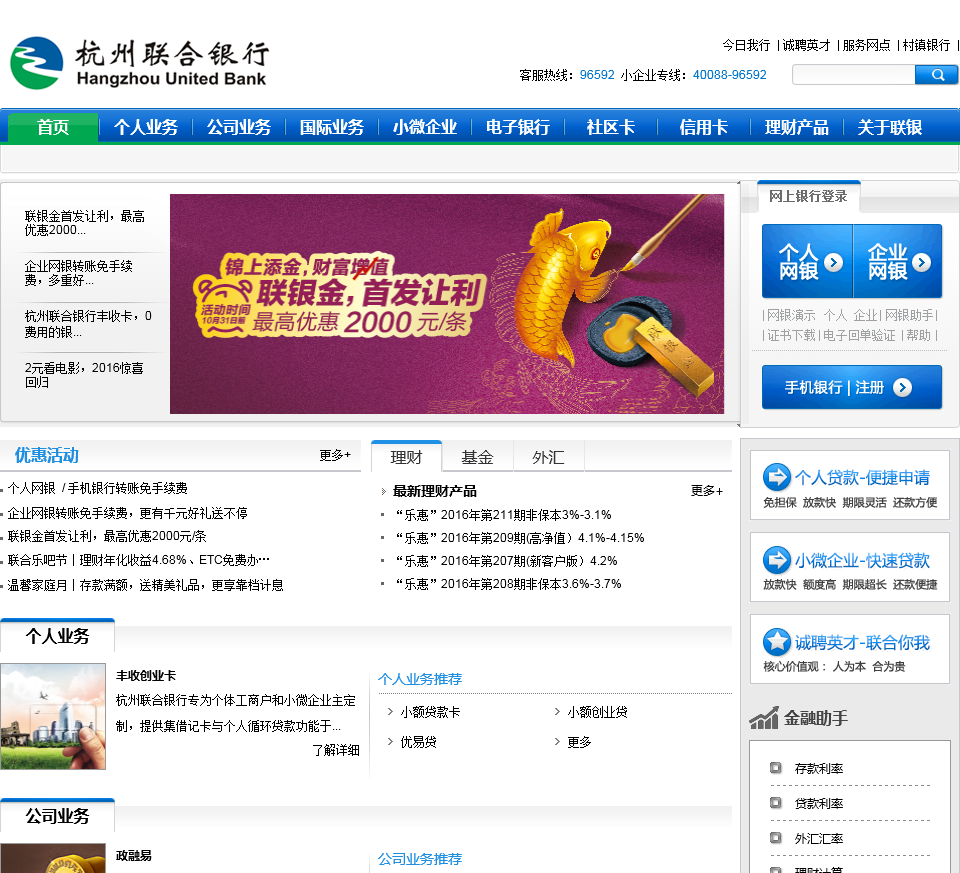Click the 帮助 link under login

(x=918, y=335)
